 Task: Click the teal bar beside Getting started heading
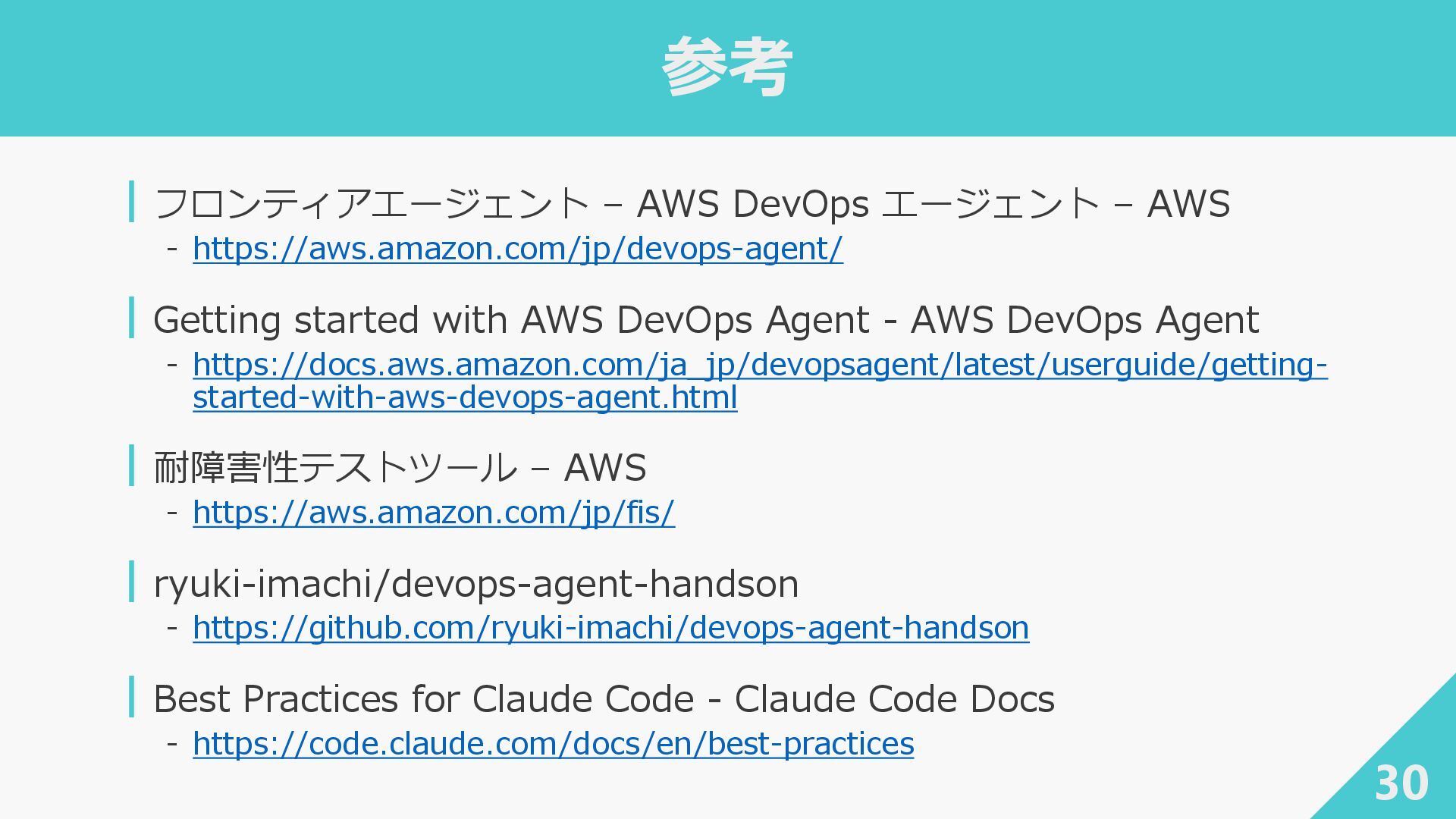coord(132,317)
